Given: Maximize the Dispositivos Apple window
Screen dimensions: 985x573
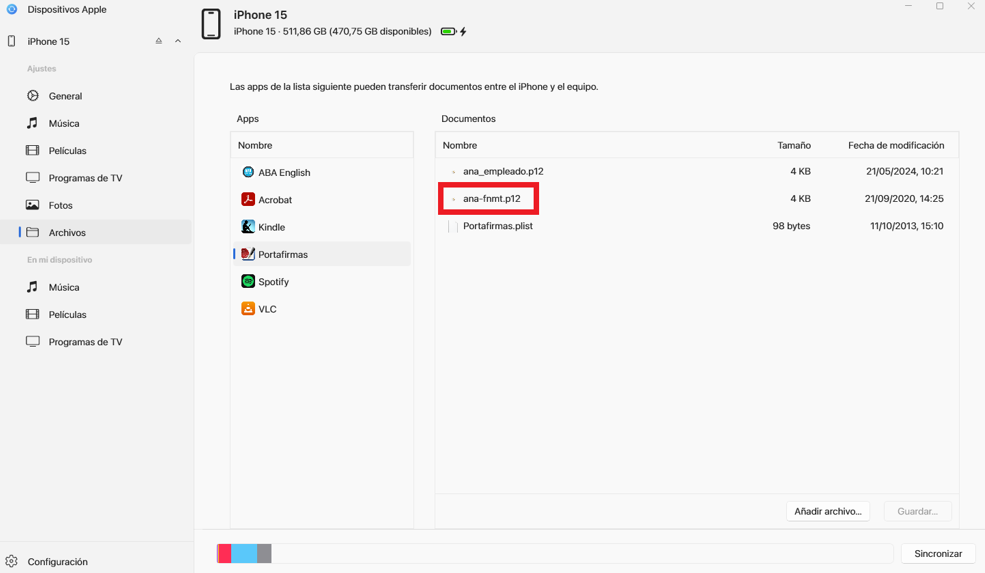Looking at the screenshot, I should [940, 6].
